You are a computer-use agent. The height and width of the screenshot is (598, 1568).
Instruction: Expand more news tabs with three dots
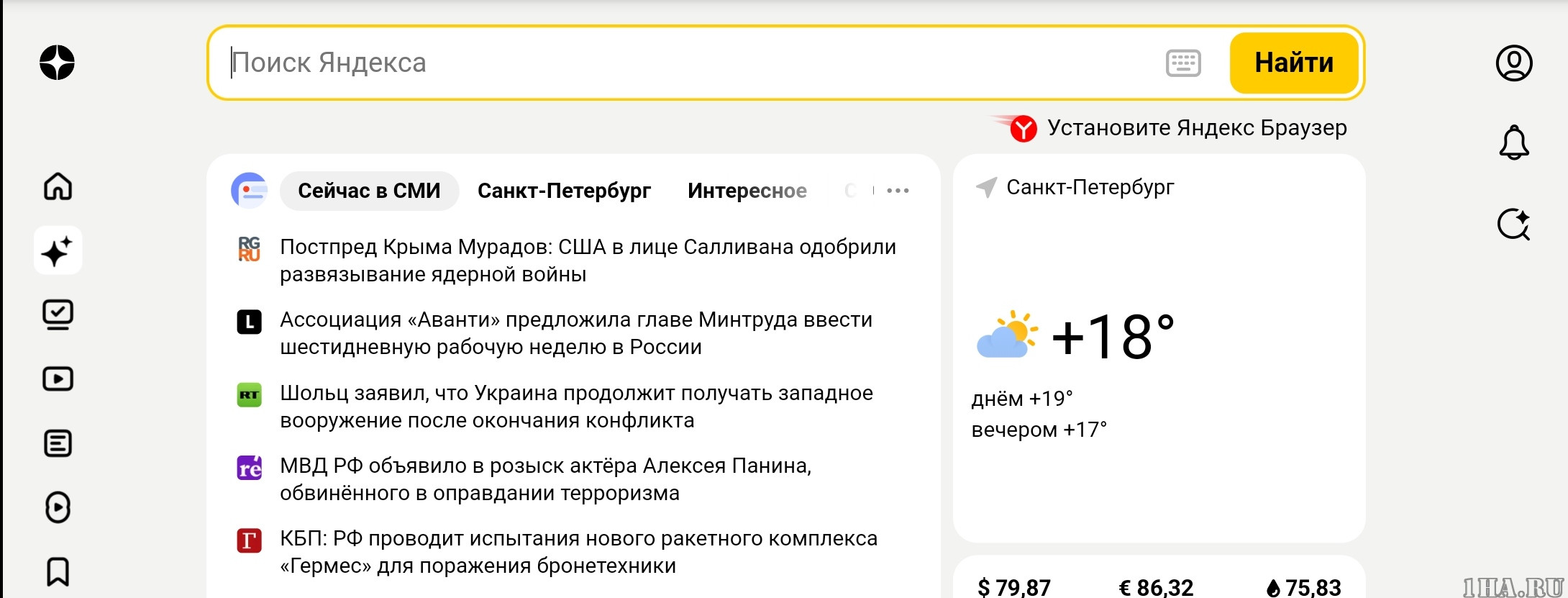[898, 191]
